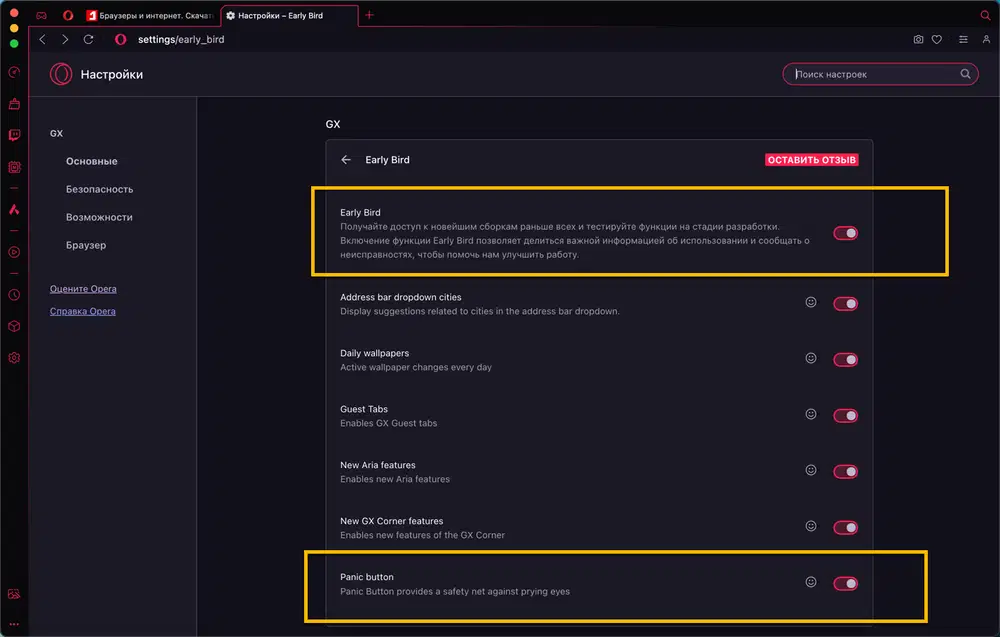Open the Player icon in the sidebar
1000x637 pixels.
[14, 252]
